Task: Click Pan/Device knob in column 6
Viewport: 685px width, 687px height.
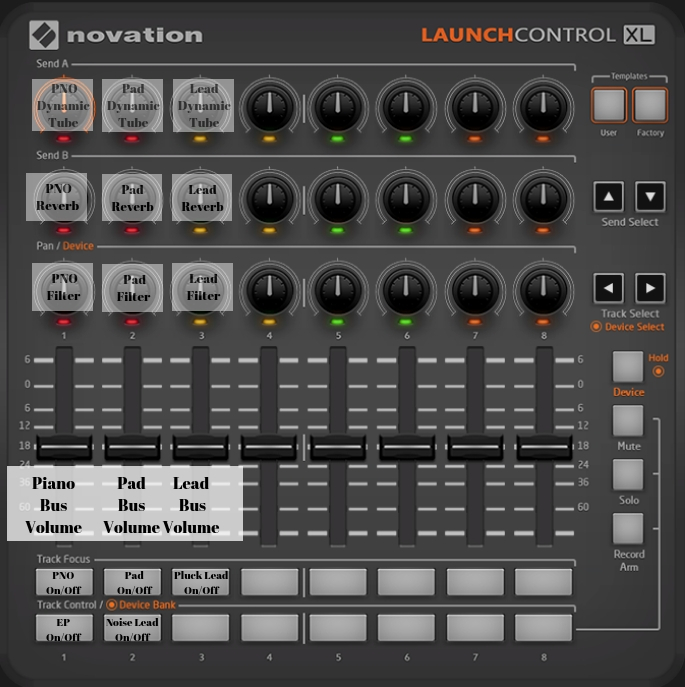Action: coord(406,290)
